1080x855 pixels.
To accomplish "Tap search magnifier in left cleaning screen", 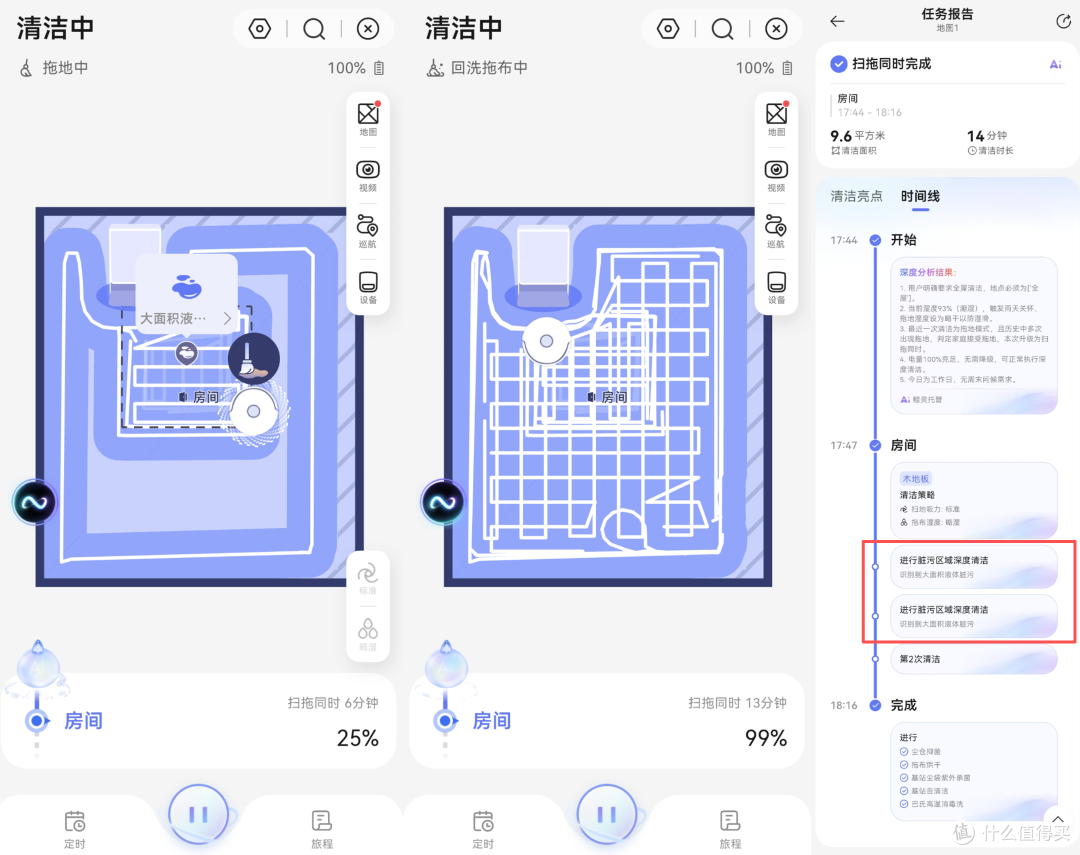I will coord(314,29).
